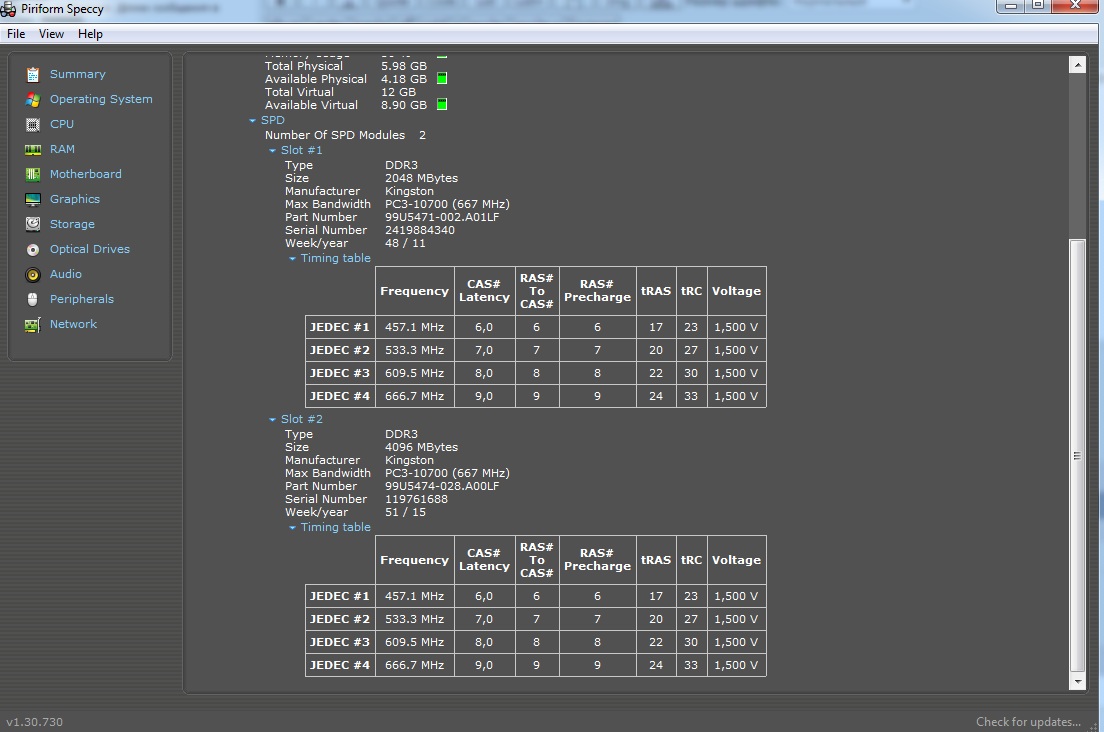Click the Piriform Speccy title bar icon
The height and width of the screenshot is (732, 1104).
[x=8, y=9]
